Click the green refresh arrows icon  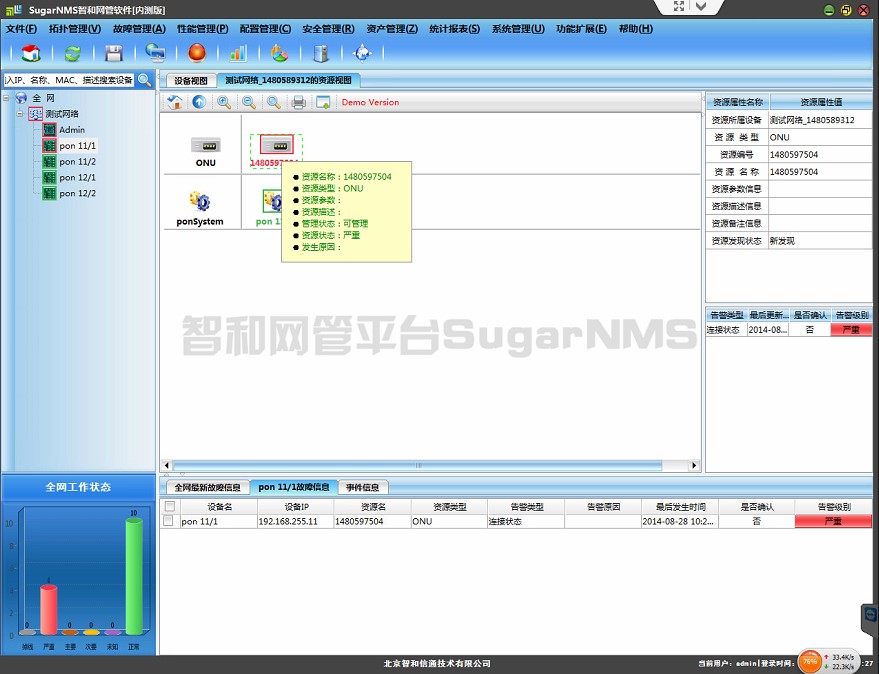pyautogui.click(x=72, y=53)
